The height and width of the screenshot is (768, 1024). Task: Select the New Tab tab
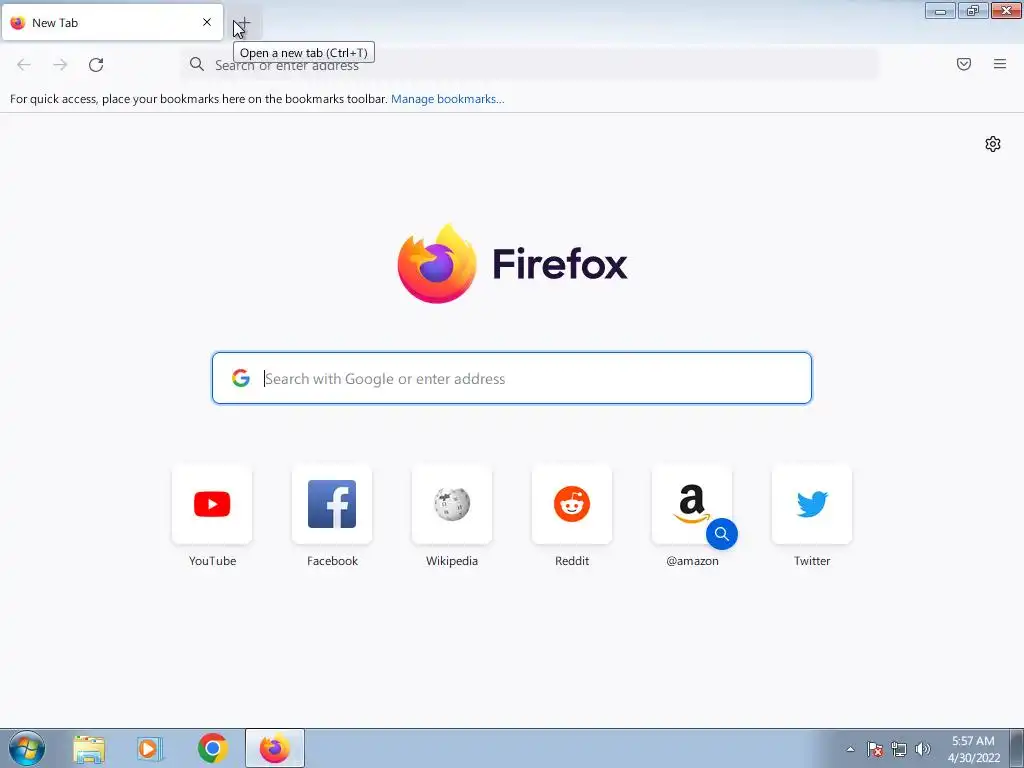[112, 22]
